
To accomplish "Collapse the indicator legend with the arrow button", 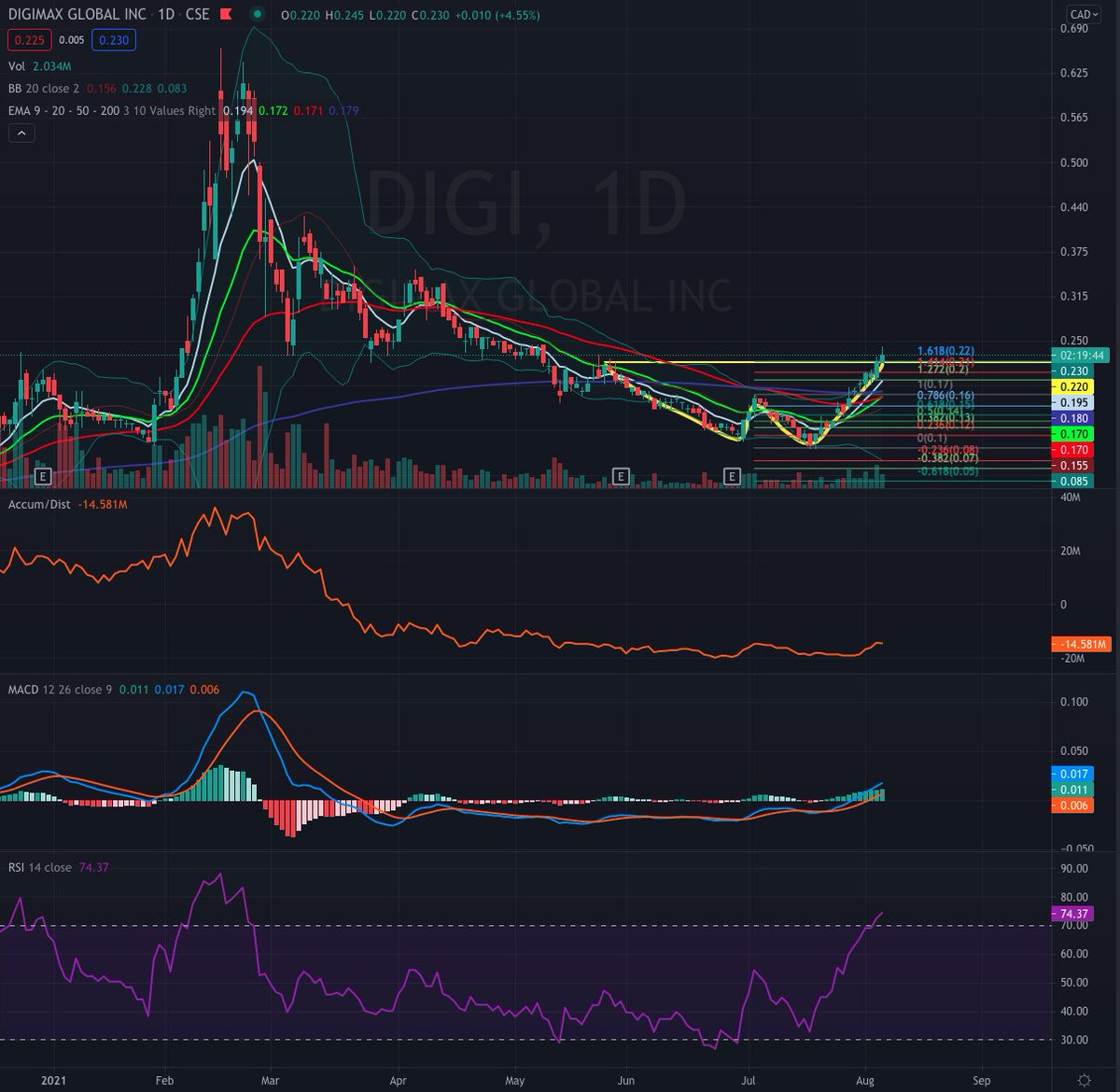I will [21, 133].
